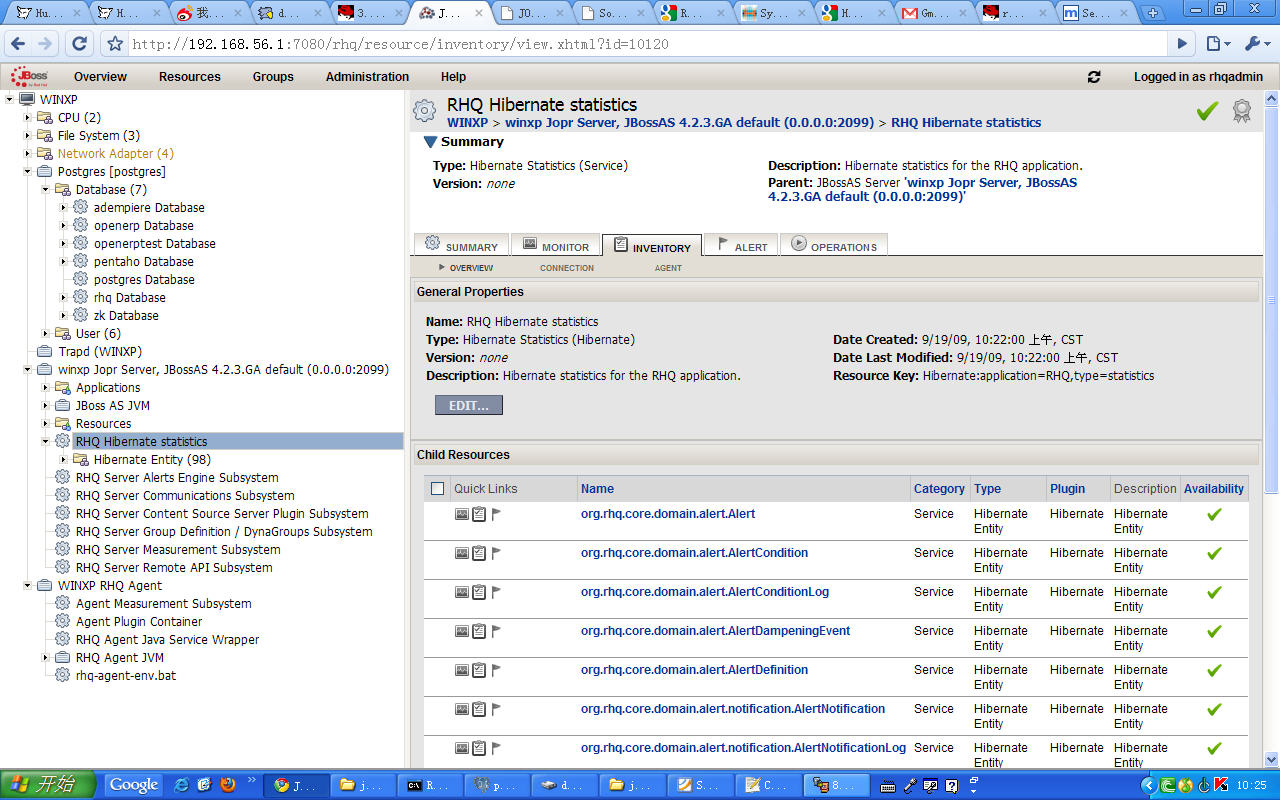Open the org.rhq.core.domain.alert.AlertDefinition link
The height and width of the screenshot is (800, 1280).
(x=694, y=670)
